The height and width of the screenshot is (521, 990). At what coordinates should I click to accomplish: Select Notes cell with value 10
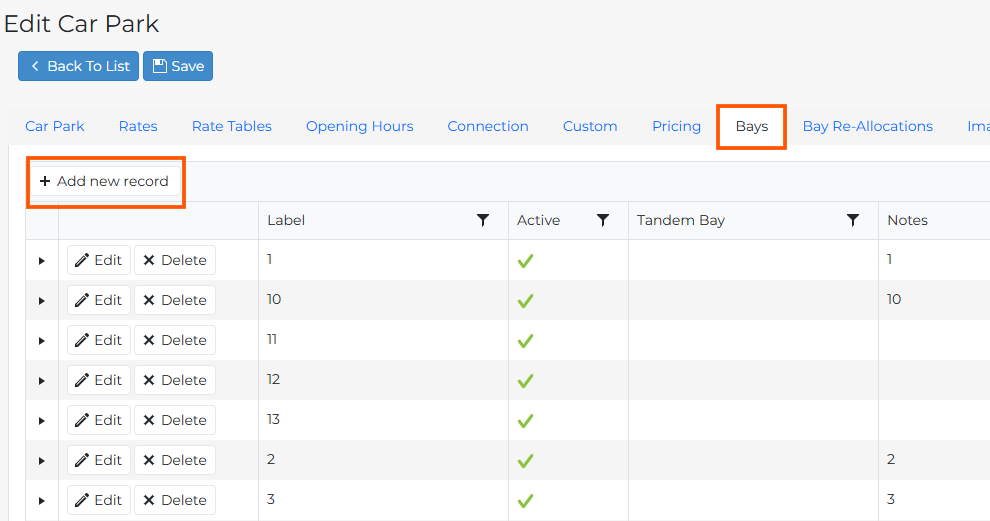click(934, 300)
